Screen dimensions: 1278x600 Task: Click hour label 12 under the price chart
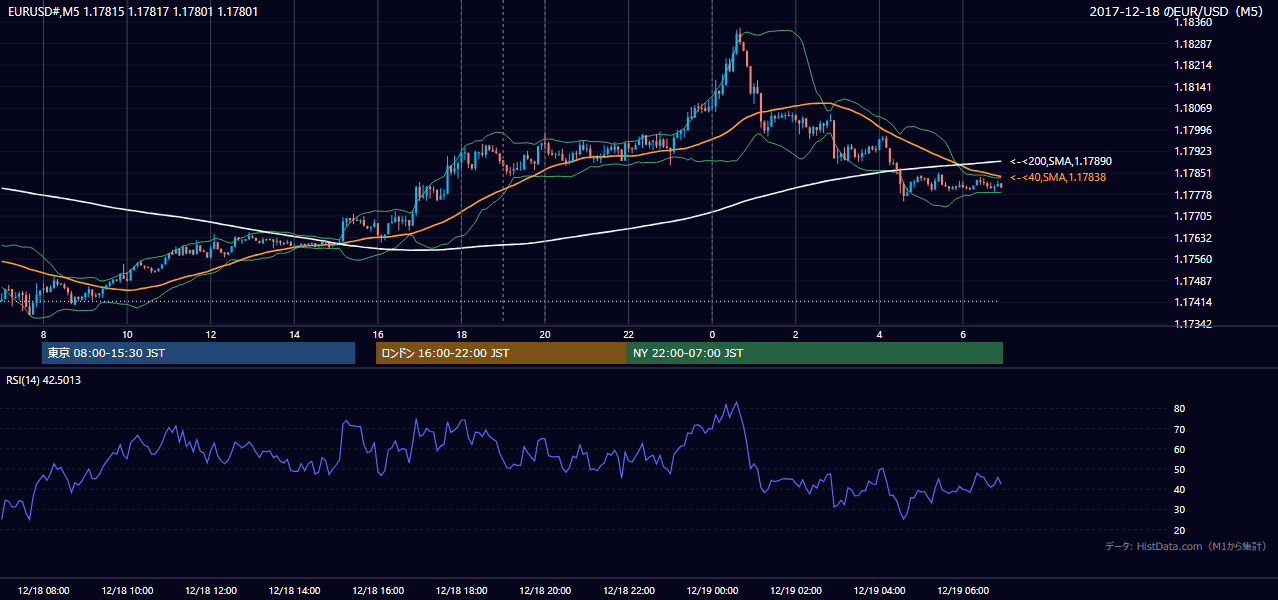pos(211,334)
